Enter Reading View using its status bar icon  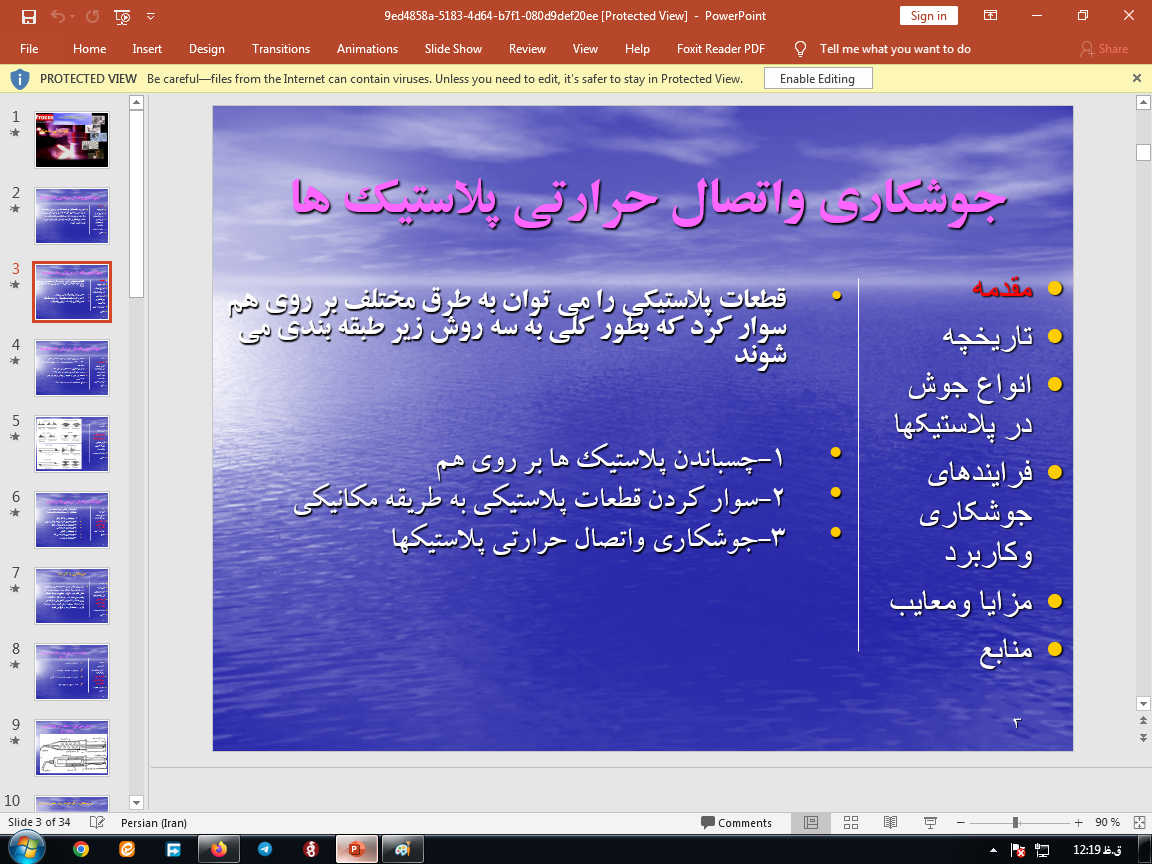(x=890, y=822)
